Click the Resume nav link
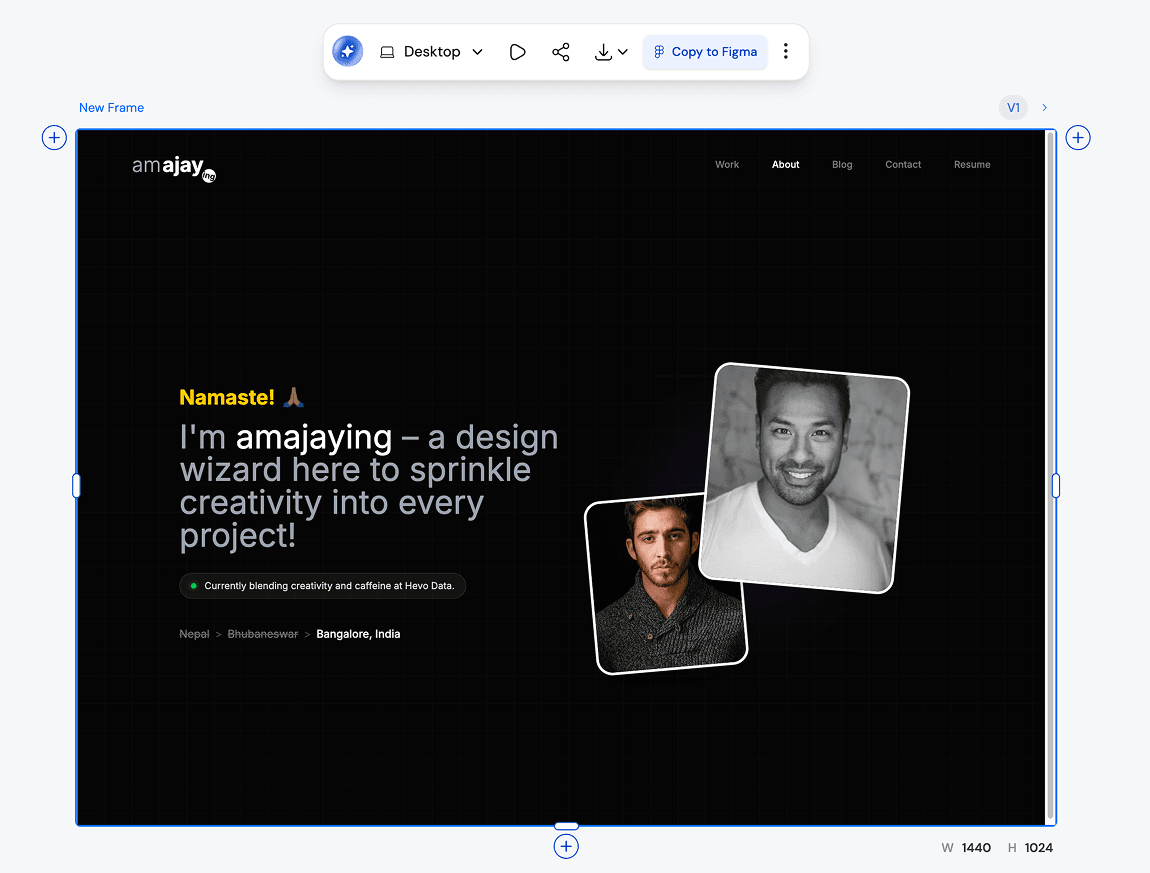 971,165
